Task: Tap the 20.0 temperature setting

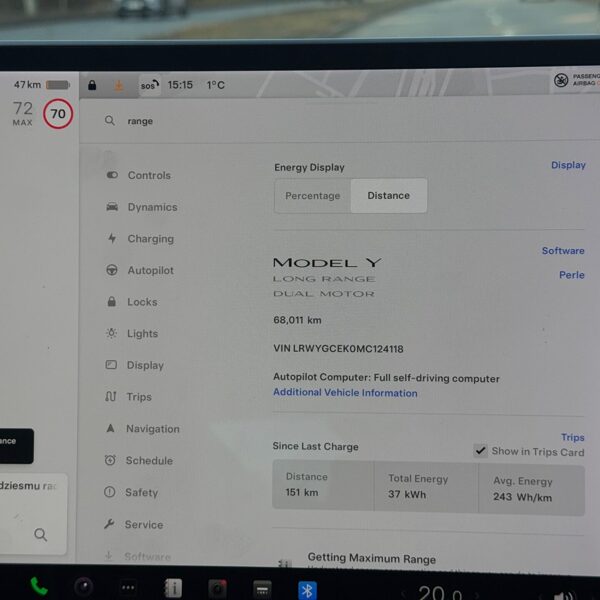Action: tap(440, 592)
